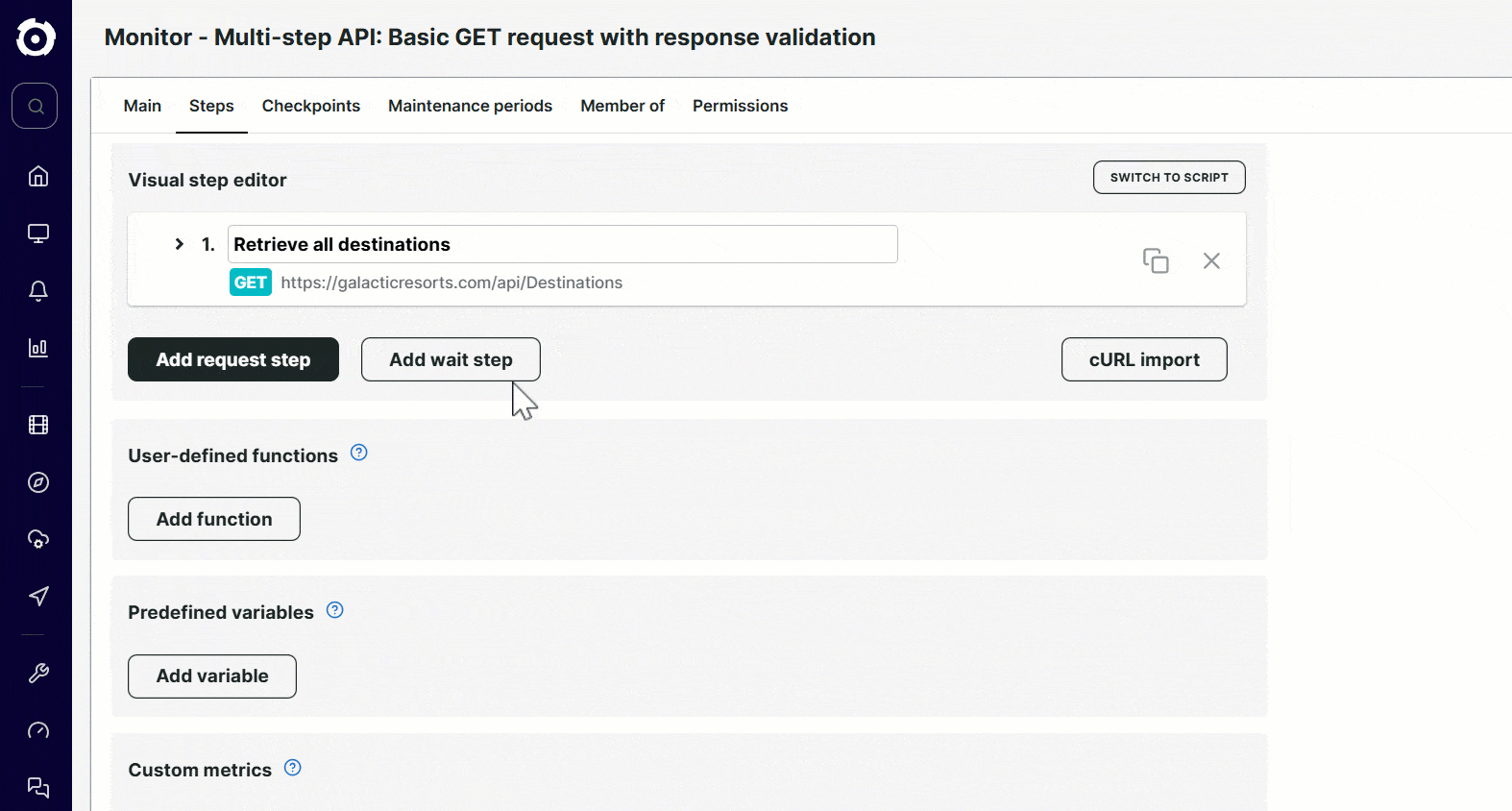The height and width of the screenshot is (811, 1512).
Task: Go to the Home sidebar icon
Action: (x=38, y=176)
